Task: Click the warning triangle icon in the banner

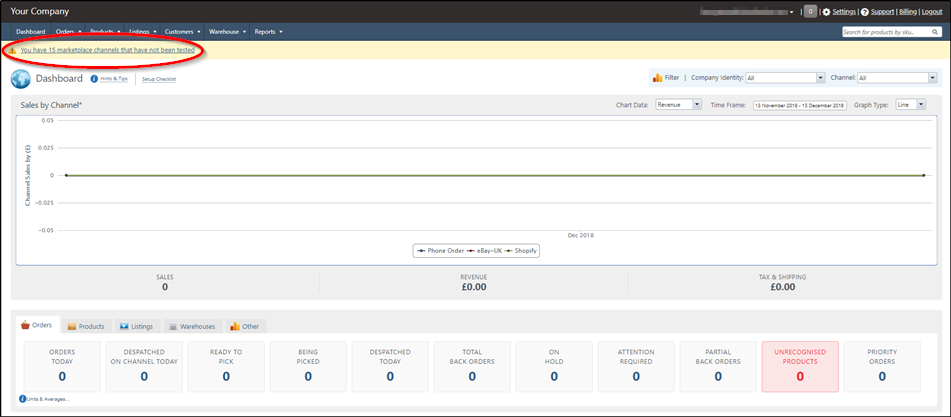Action: click(x=12, y=51)
